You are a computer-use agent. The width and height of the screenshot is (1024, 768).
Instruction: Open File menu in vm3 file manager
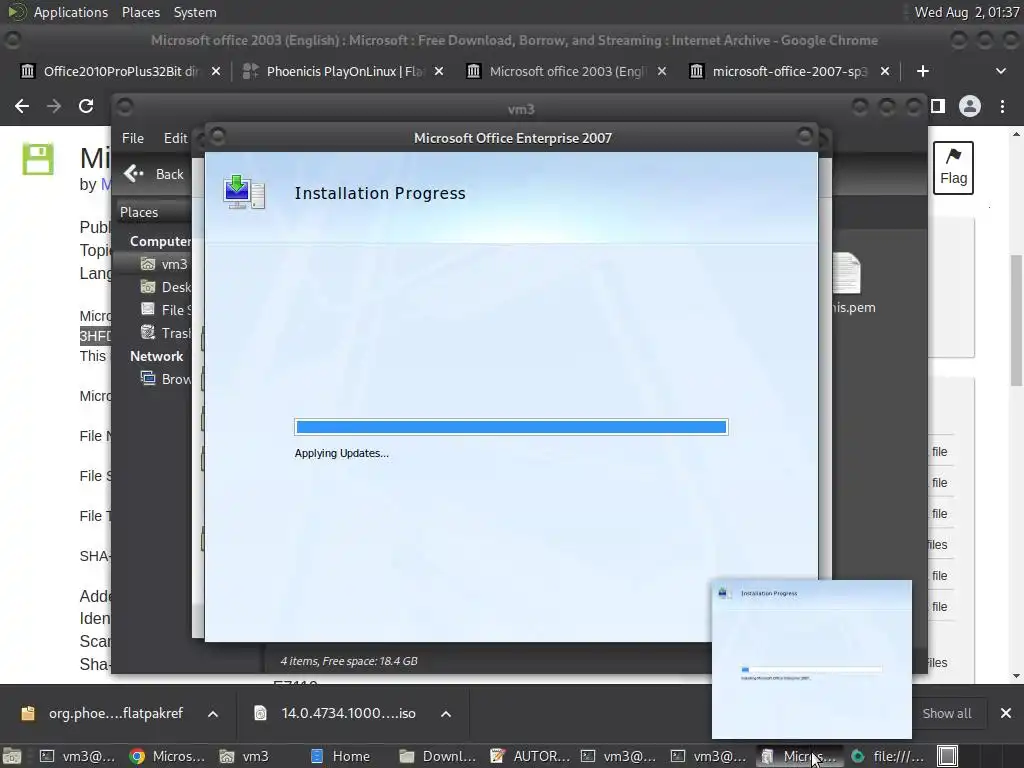point(133,138)
